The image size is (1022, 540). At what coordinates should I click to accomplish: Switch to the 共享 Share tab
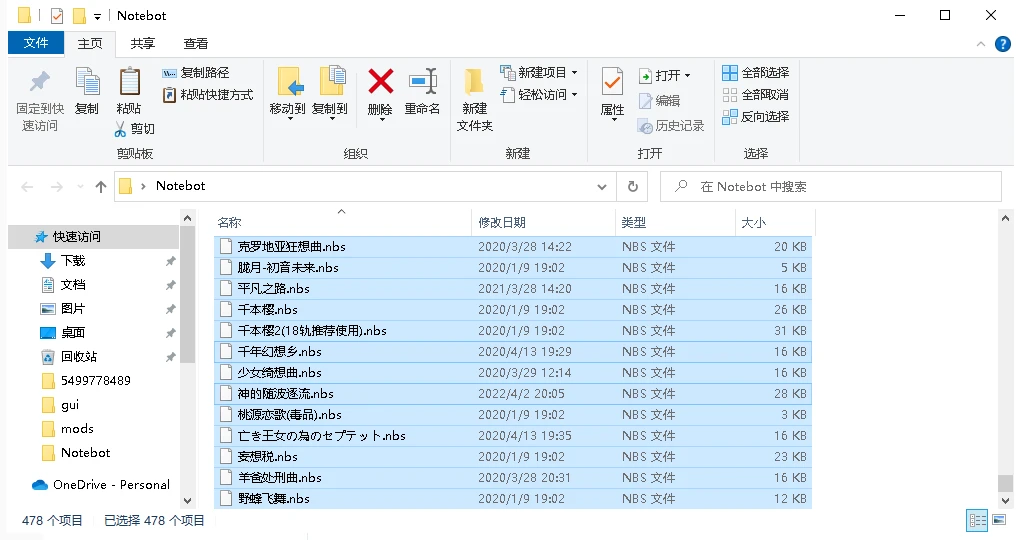point(143,44)
